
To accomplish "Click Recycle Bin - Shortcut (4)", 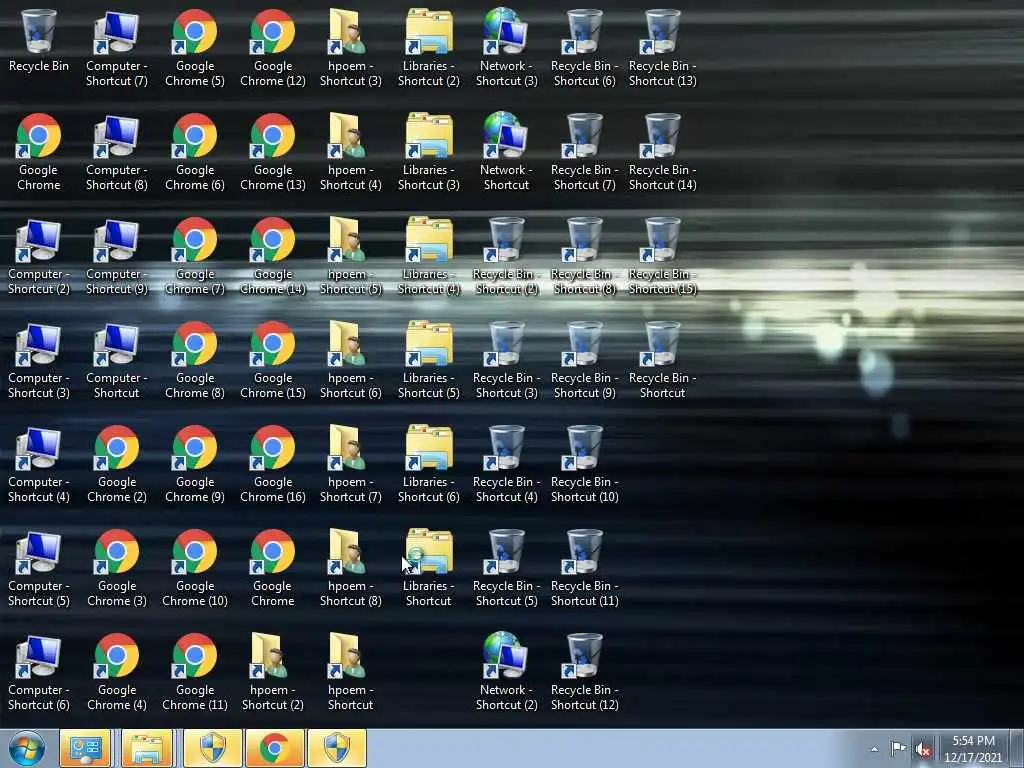I will point(506,464).
